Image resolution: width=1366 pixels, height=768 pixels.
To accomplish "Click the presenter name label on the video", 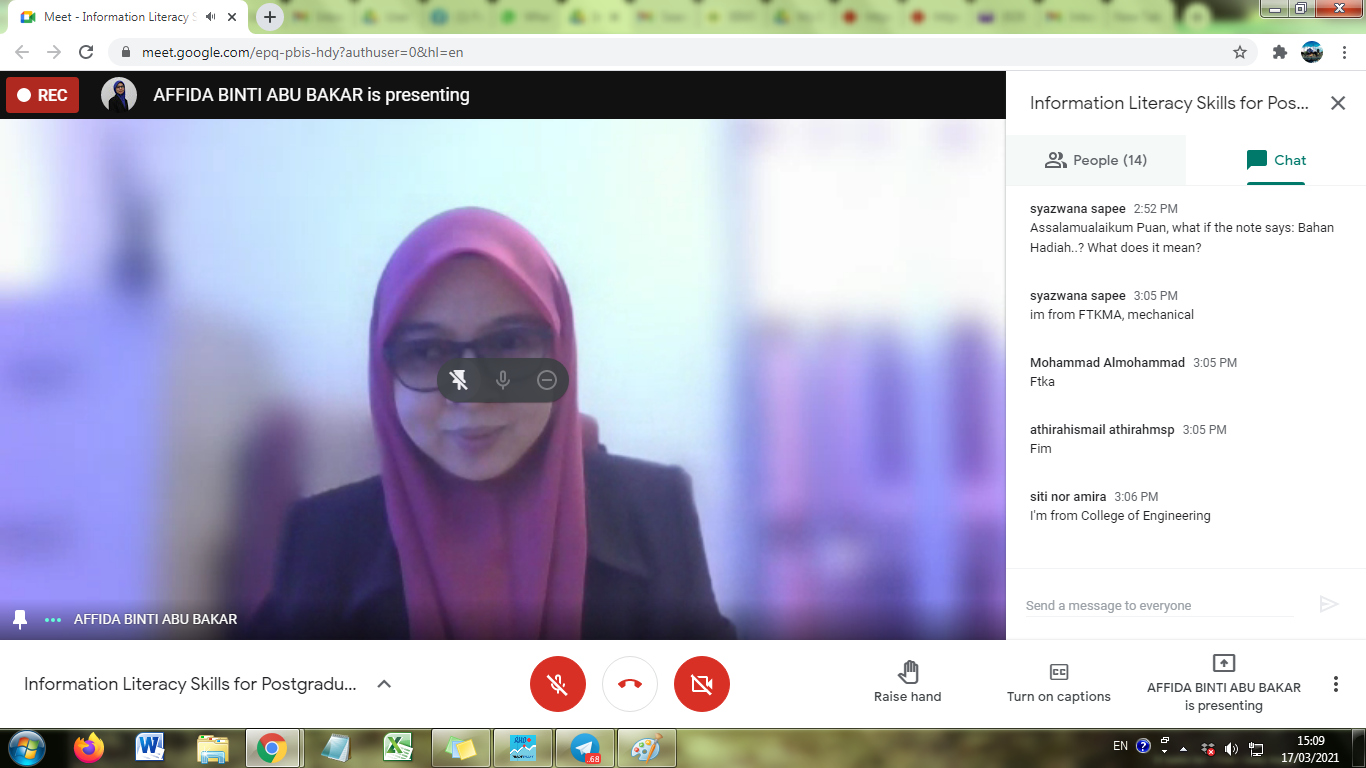I will point(155,619).
